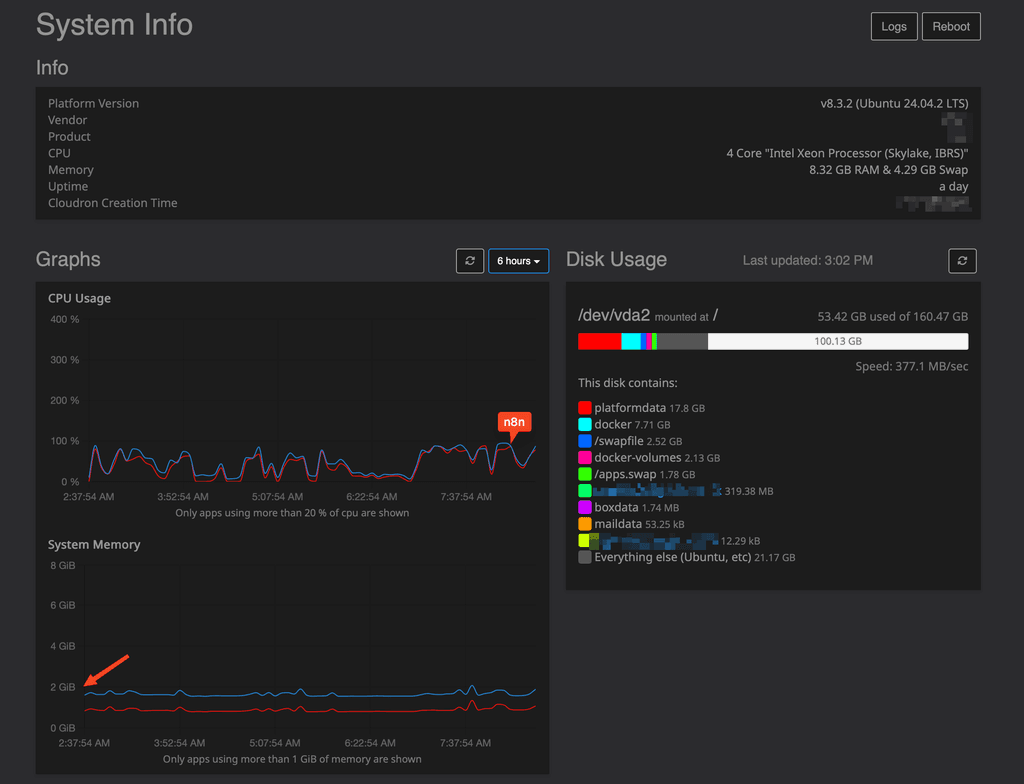Click the Uptime value 'a day'
This screenshot has width=1024, height=784.
953,186
